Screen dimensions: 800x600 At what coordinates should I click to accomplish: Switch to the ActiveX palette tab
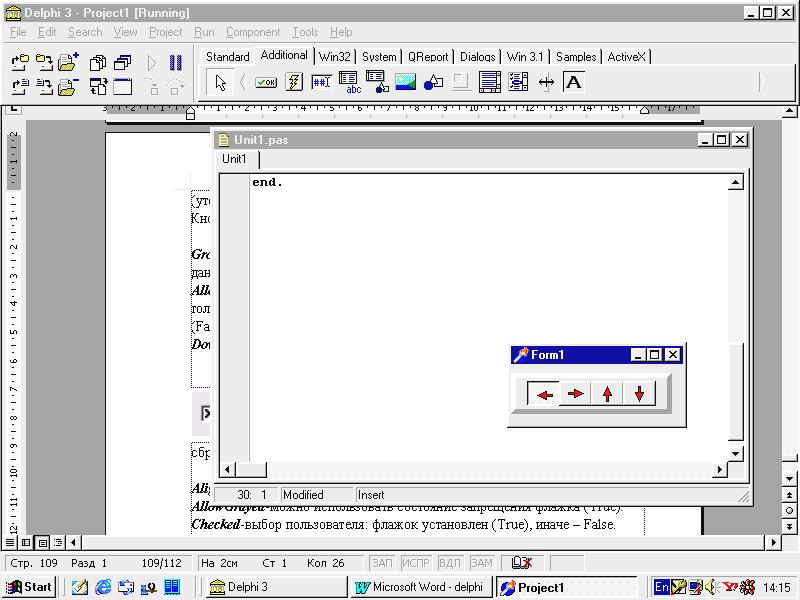pyautogui.click(x=627, y=57)
